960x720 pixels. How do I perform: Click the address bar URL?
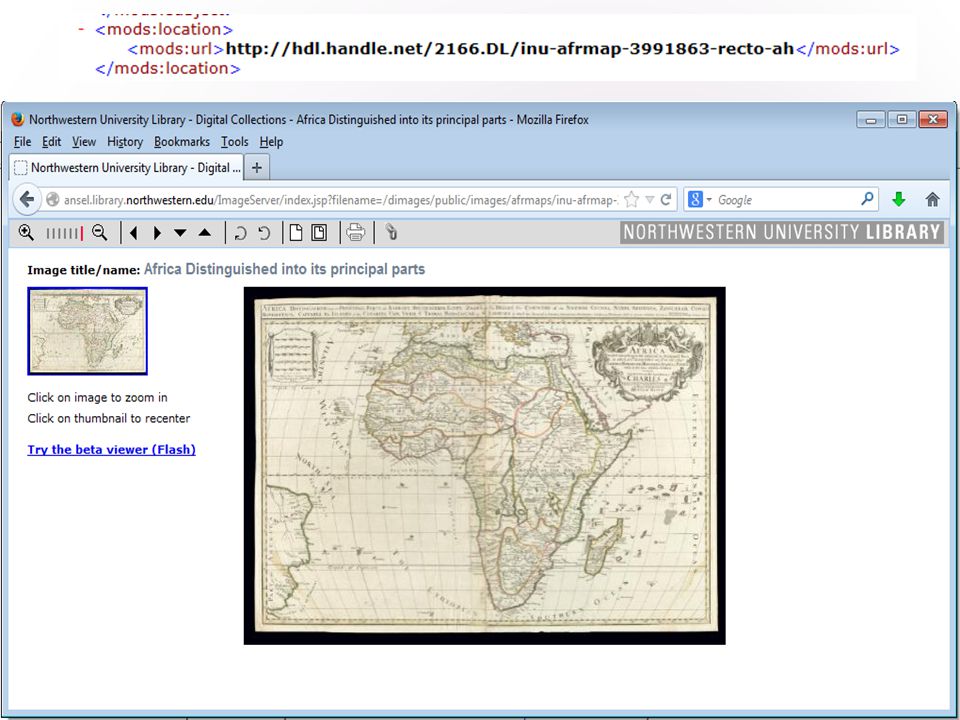click(340, 200)
